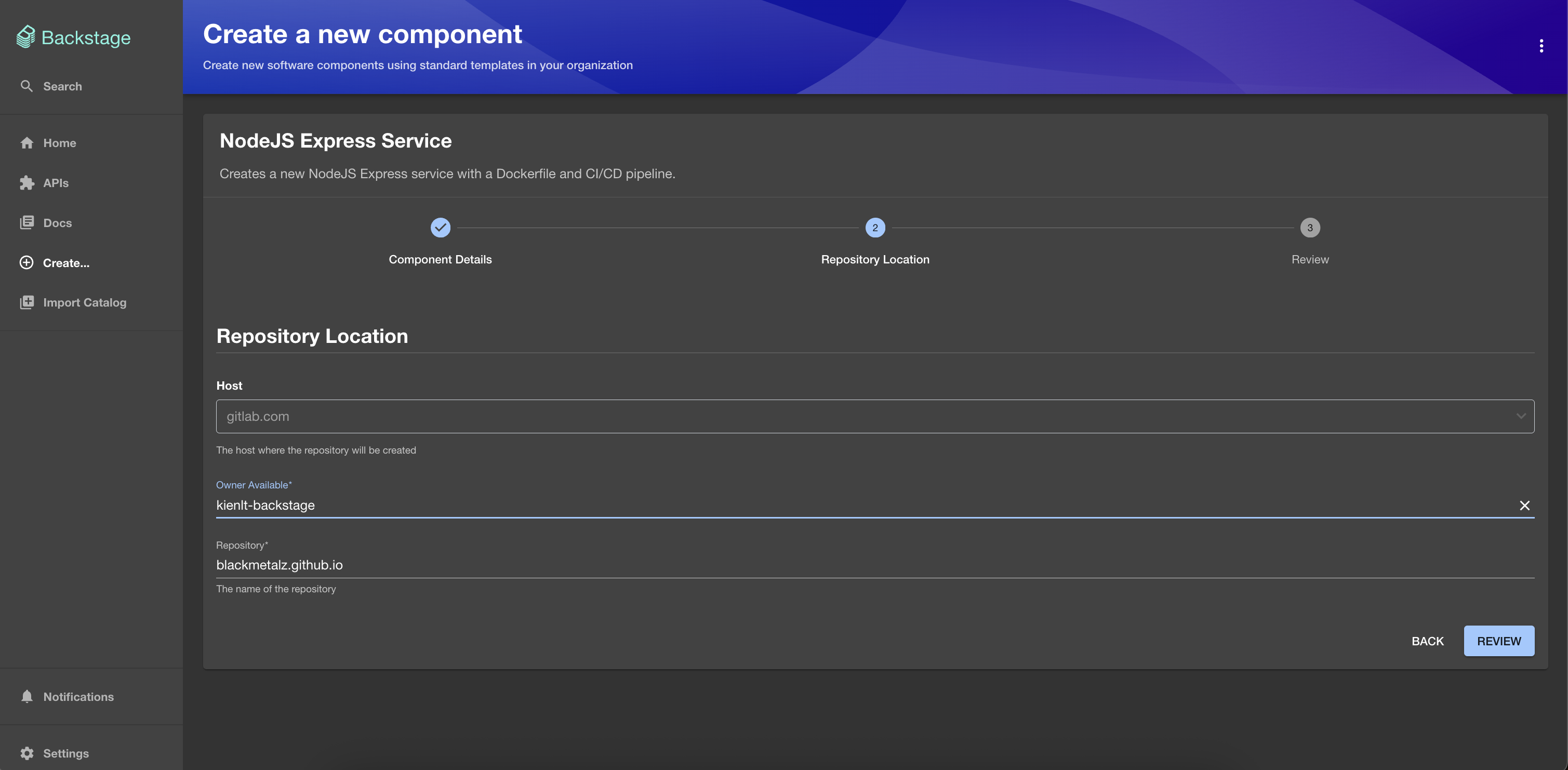Click the Home house icon
The image size is (1568, 770).
coord(27,142)
